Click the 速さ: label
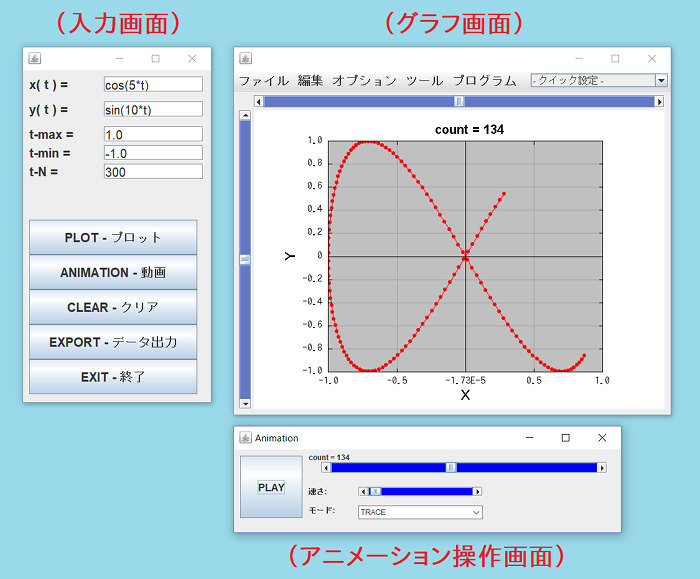 click(x=317, y=492)
